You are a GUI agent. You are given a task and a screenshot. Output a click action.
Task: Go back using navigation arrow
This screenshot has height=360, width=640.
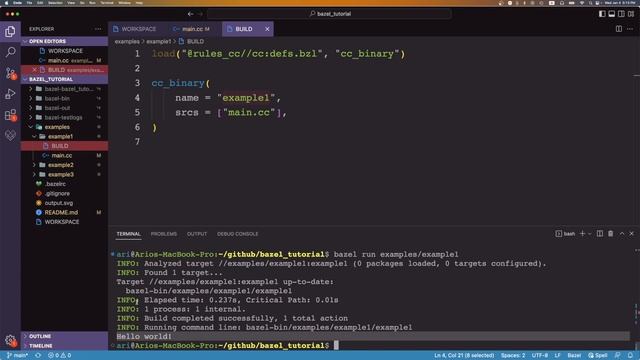[191, 14]
